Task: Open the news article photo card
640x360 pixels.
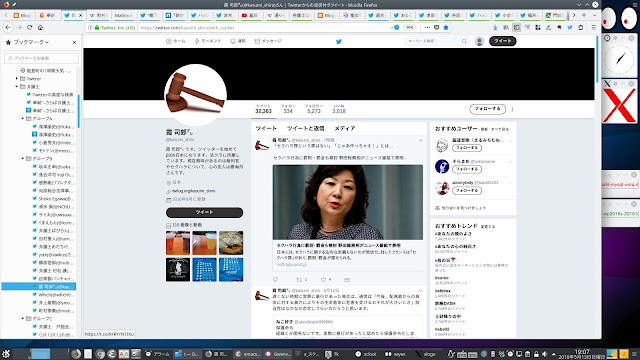Action: click(348, 202)
